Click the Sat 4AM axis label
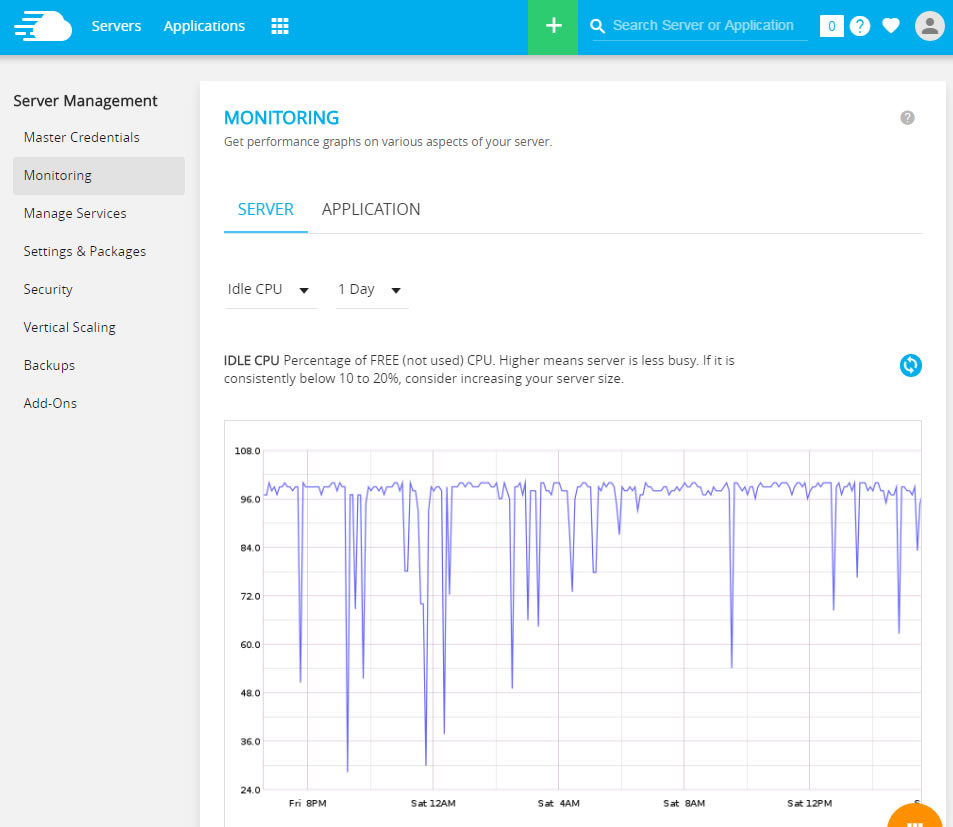Image resolution: width=953 pixels, height=827 pixels. [559, 803]
